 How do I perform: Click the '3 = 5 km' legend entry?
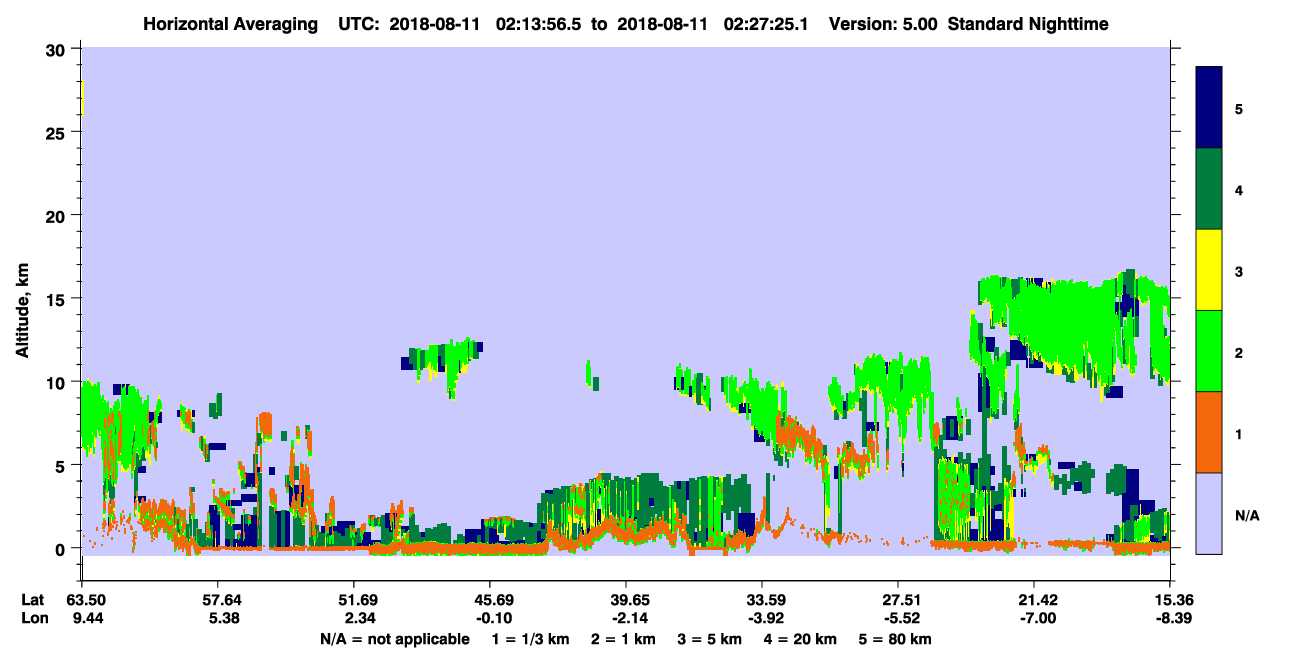[x=709, y=639]
